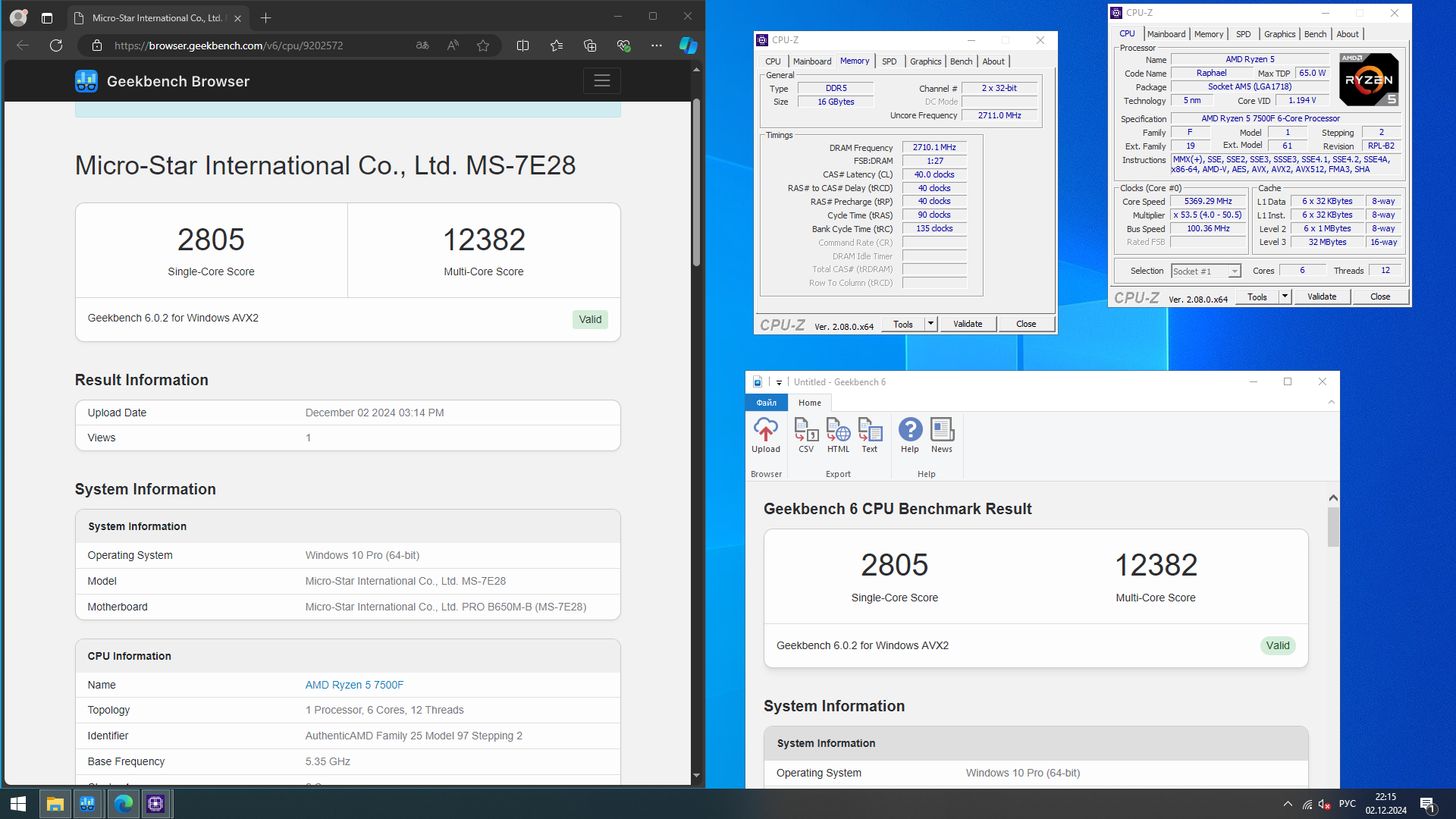This screenshot has height=819, width=1456.
Task: Click the volume icon in system tray
Action: (x=1325, y=804)
